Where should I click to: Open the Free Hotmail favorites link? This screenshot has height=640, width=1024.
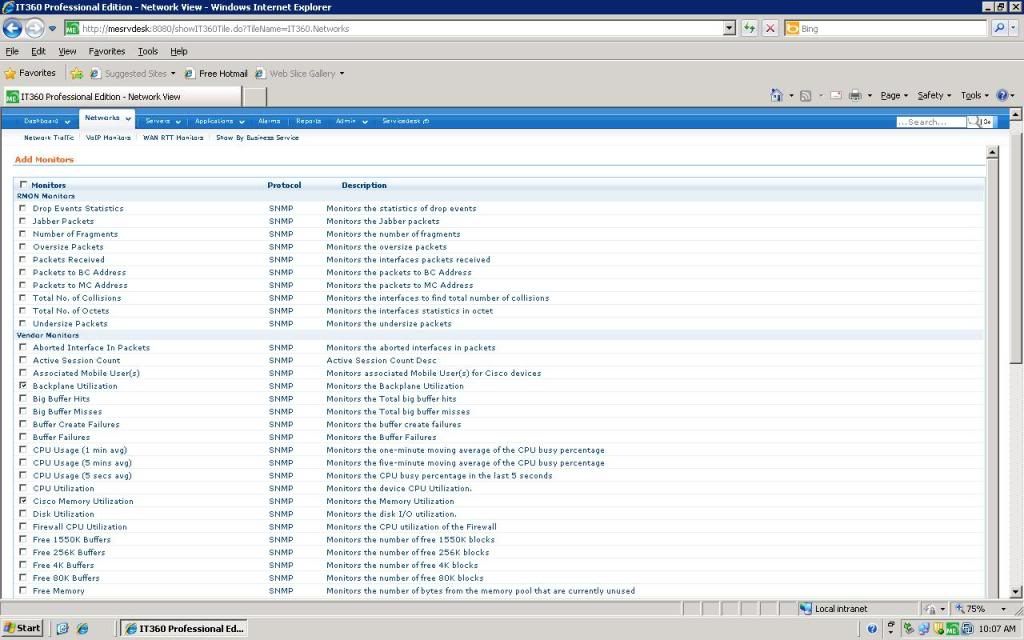click(x=216, y=74)
